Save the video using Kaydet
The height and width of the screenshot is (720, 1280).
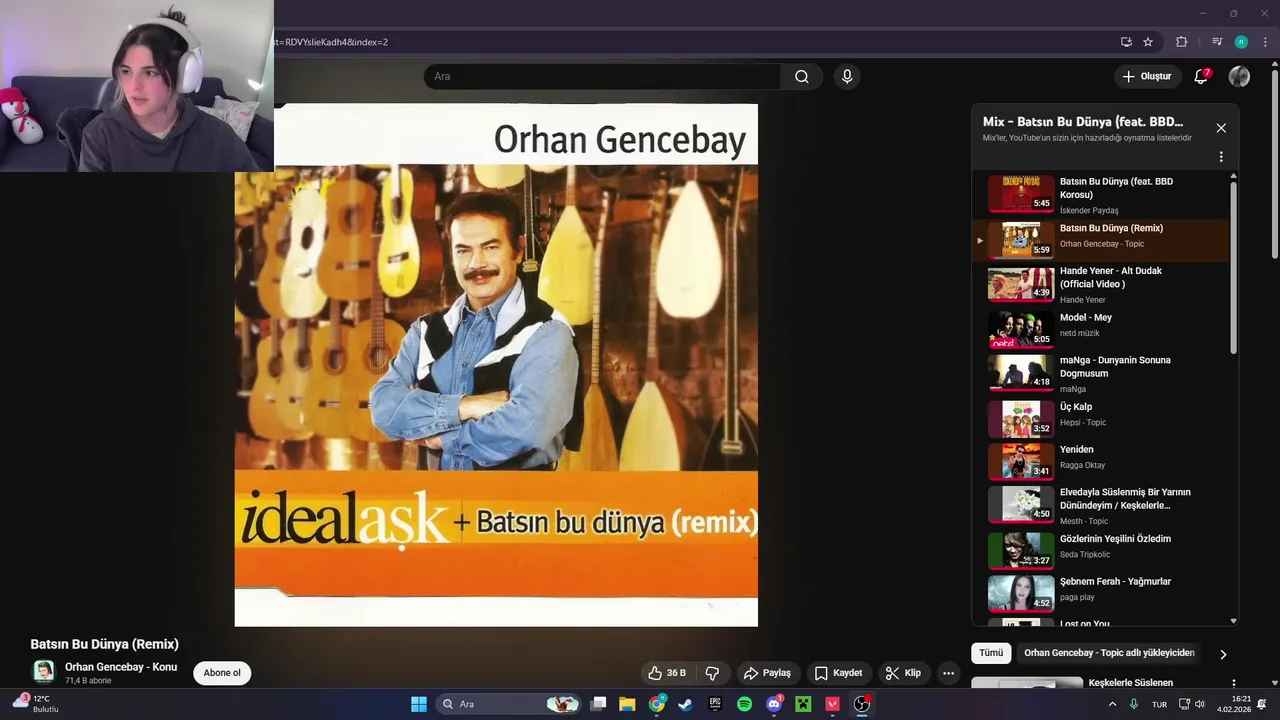click(838, 673)
